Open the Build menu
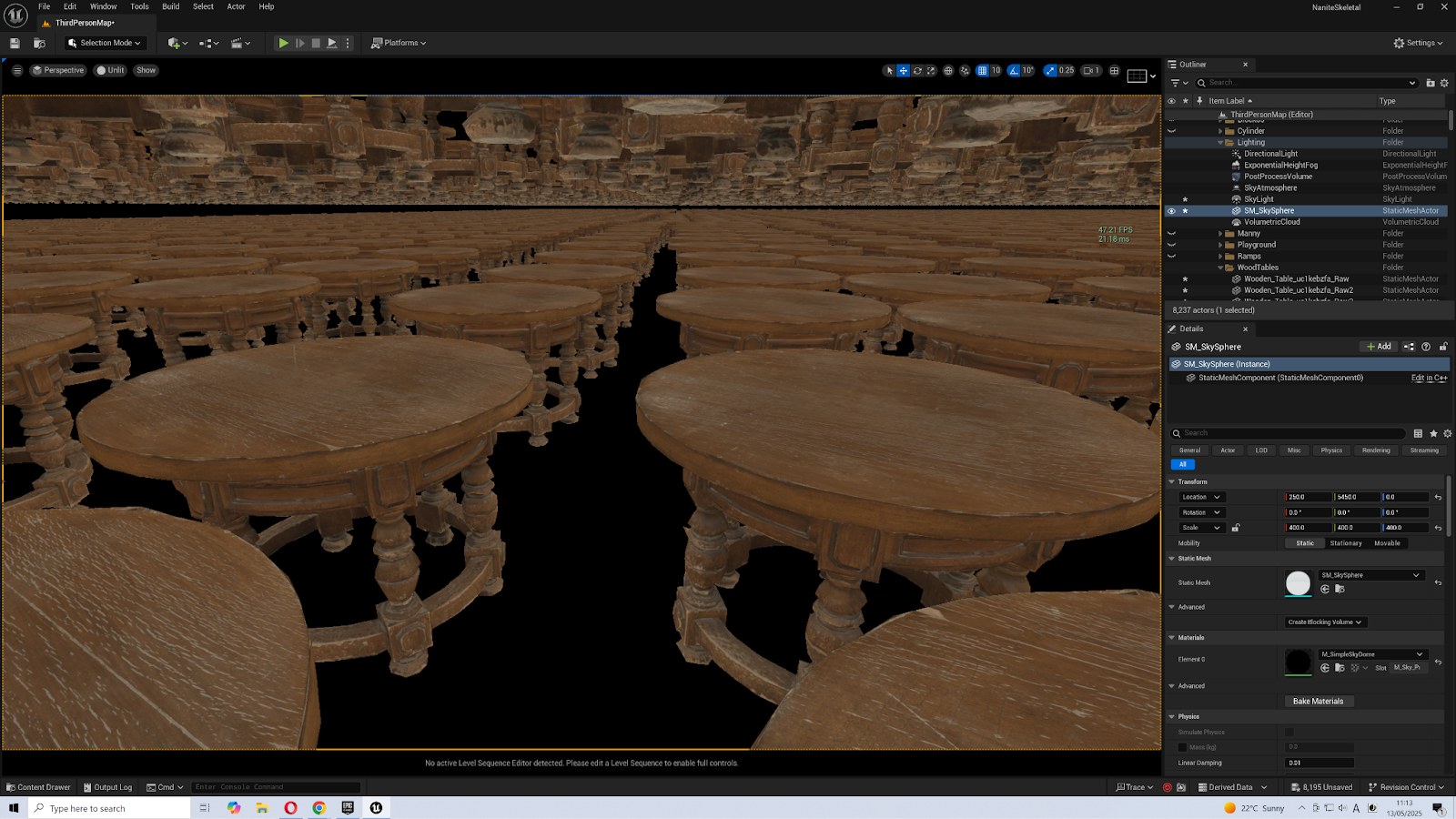The height and width of the screenshot is (819, 1456). click(x=170, y=6)
